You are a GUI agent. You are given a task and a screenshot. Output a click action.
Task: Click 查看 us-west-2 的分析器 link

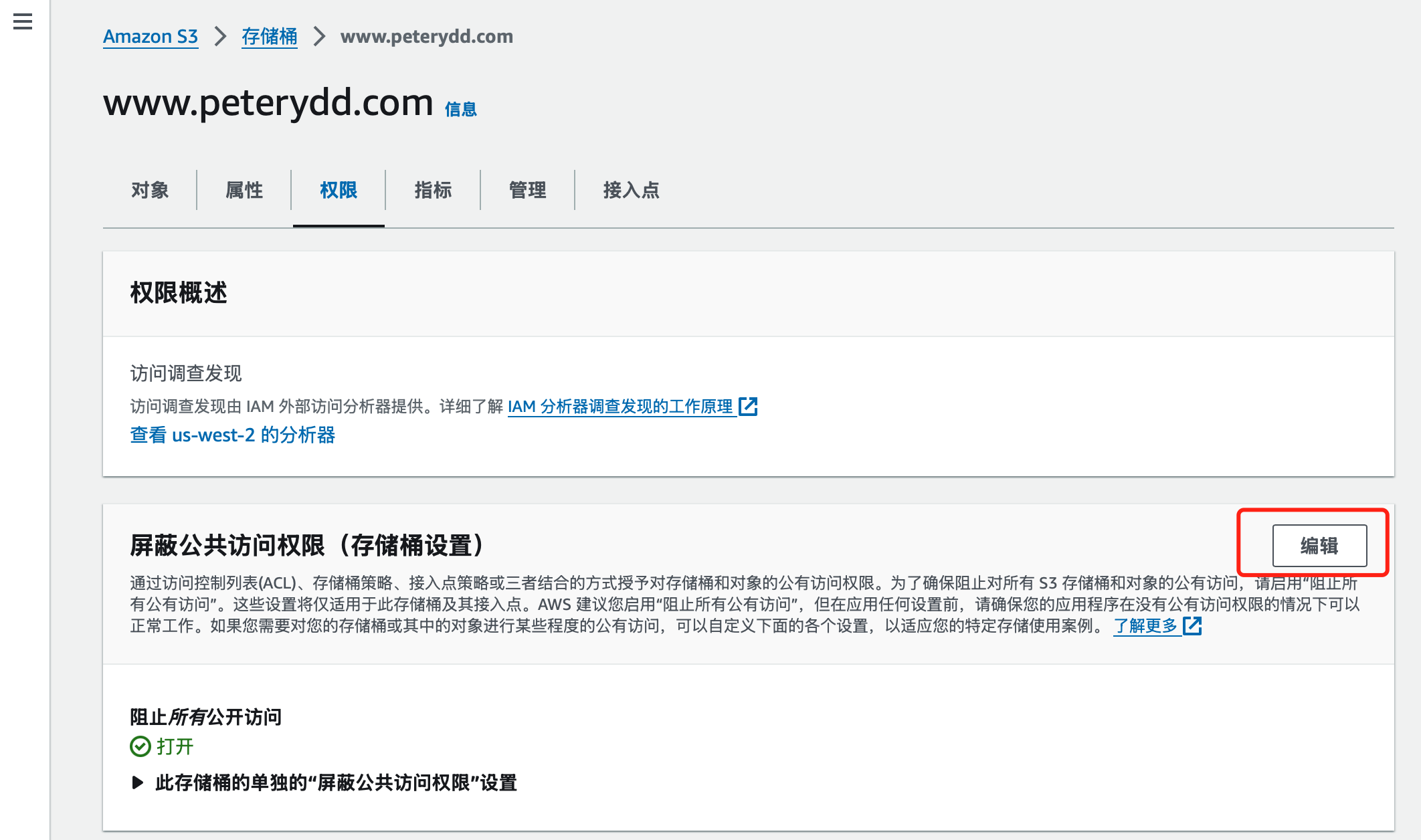click(x=232, y=435)
